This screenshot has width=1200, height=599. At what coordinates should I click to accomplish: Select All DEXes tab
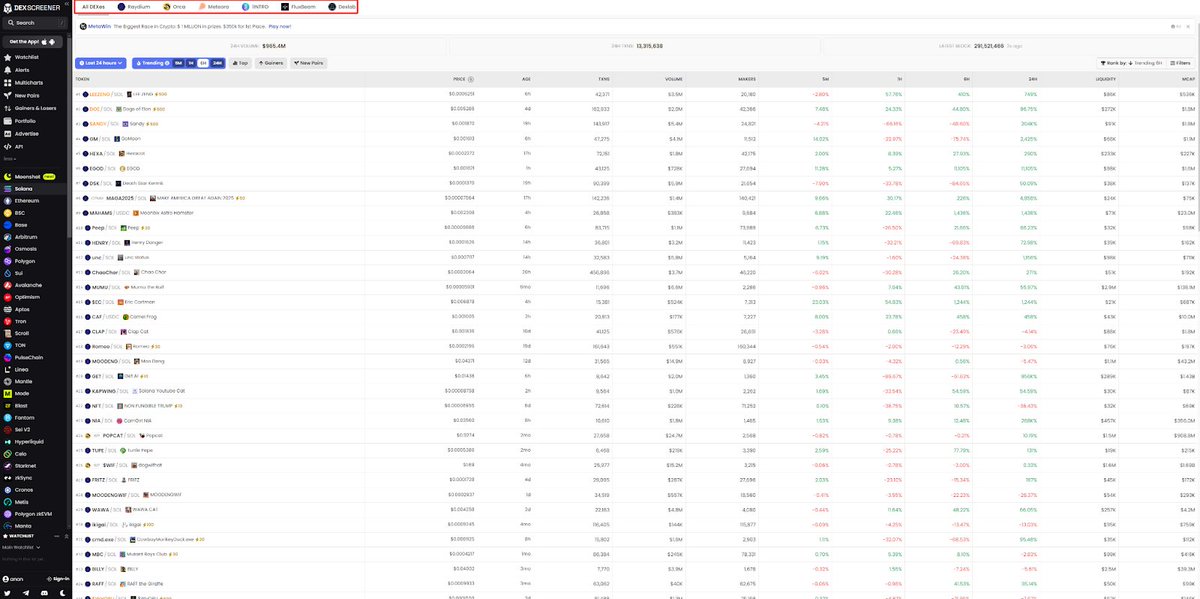(x=95, y=7)
